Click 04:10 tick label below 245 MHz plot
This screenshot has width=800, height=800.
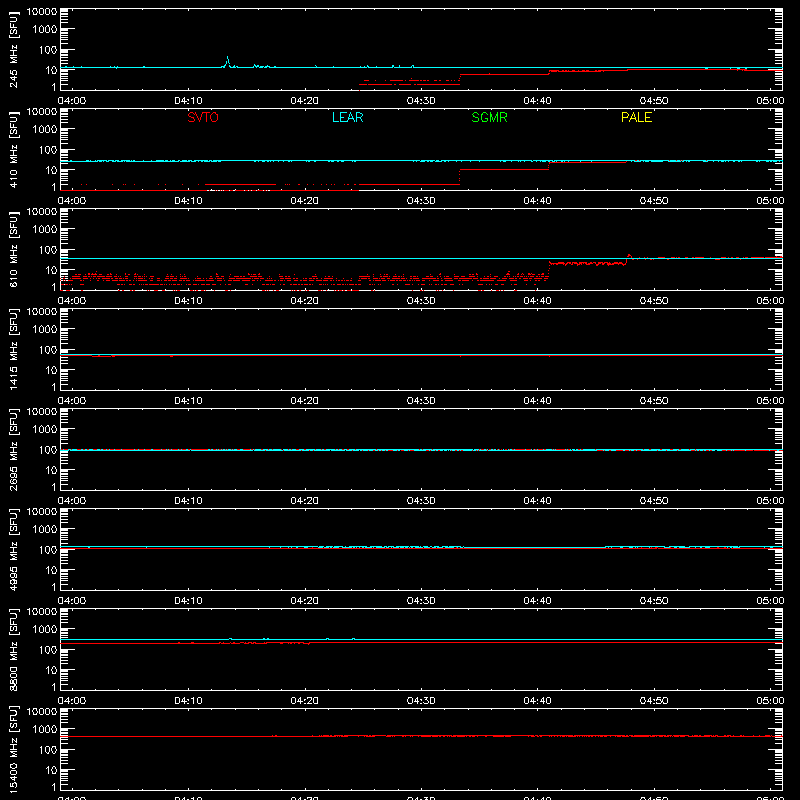188,101
